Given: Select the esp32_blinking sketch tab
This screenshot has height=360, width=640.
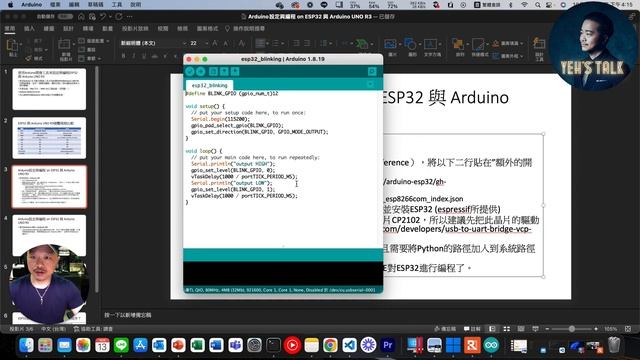Looking at the screenshot, I should coord(209,85).
